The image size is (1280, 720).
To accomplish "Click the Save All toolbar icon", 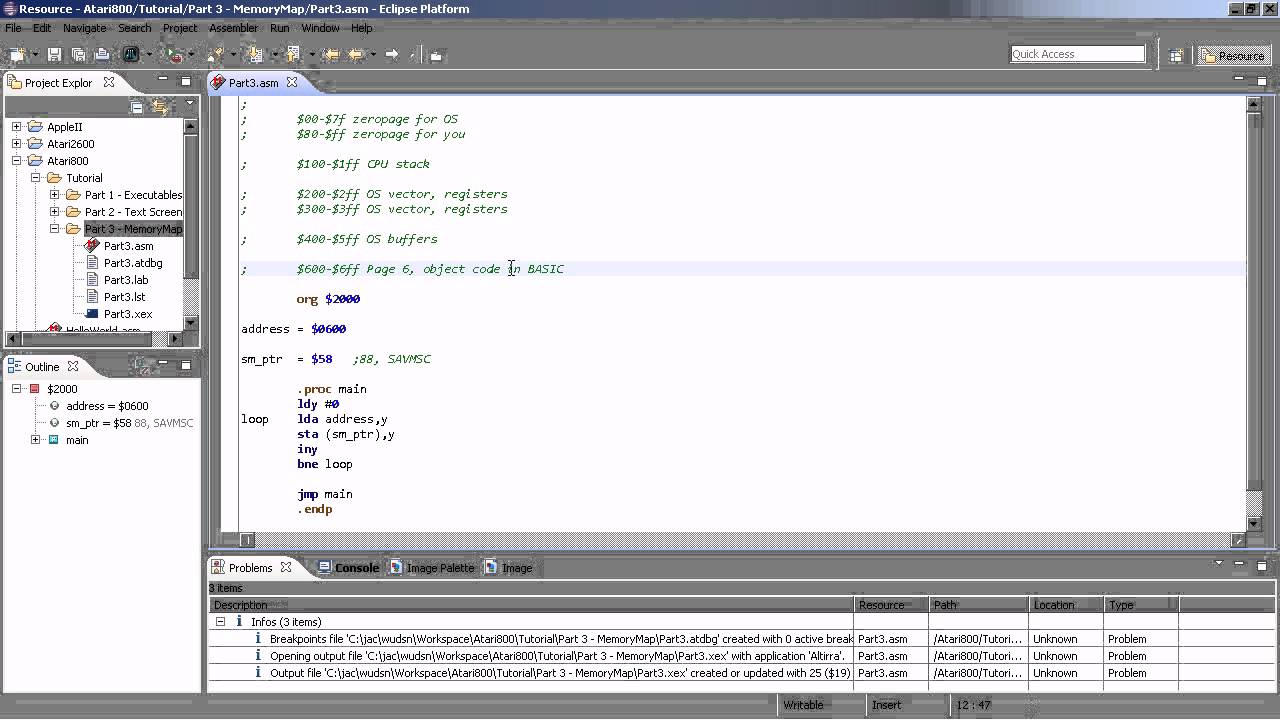I will tap(78, 55).
